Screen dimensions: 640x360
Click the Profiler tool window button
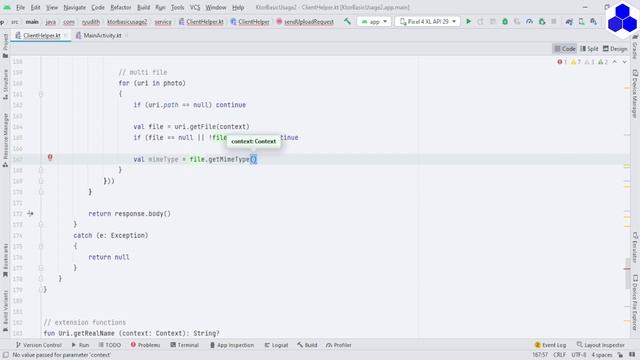[339, 345]
